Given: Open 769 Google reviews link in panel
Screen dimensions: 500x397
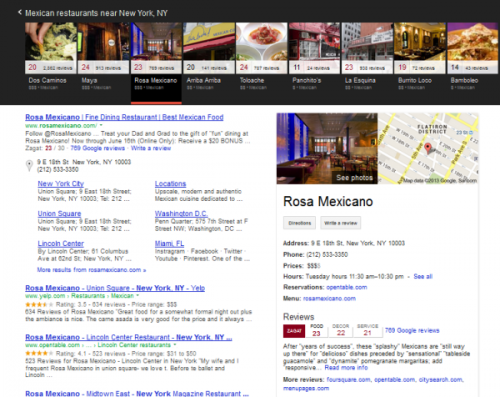Looking at the screenshot, I should (412, 330).
